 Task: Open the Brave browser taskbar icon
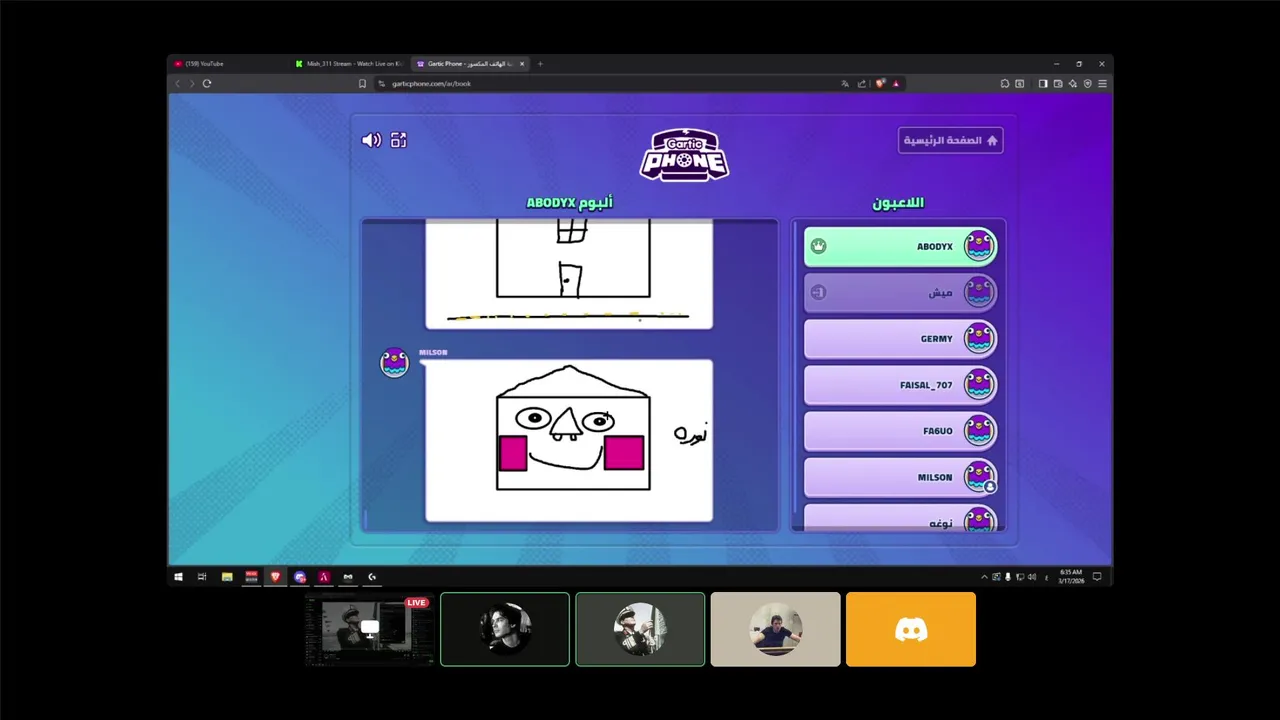276,577
